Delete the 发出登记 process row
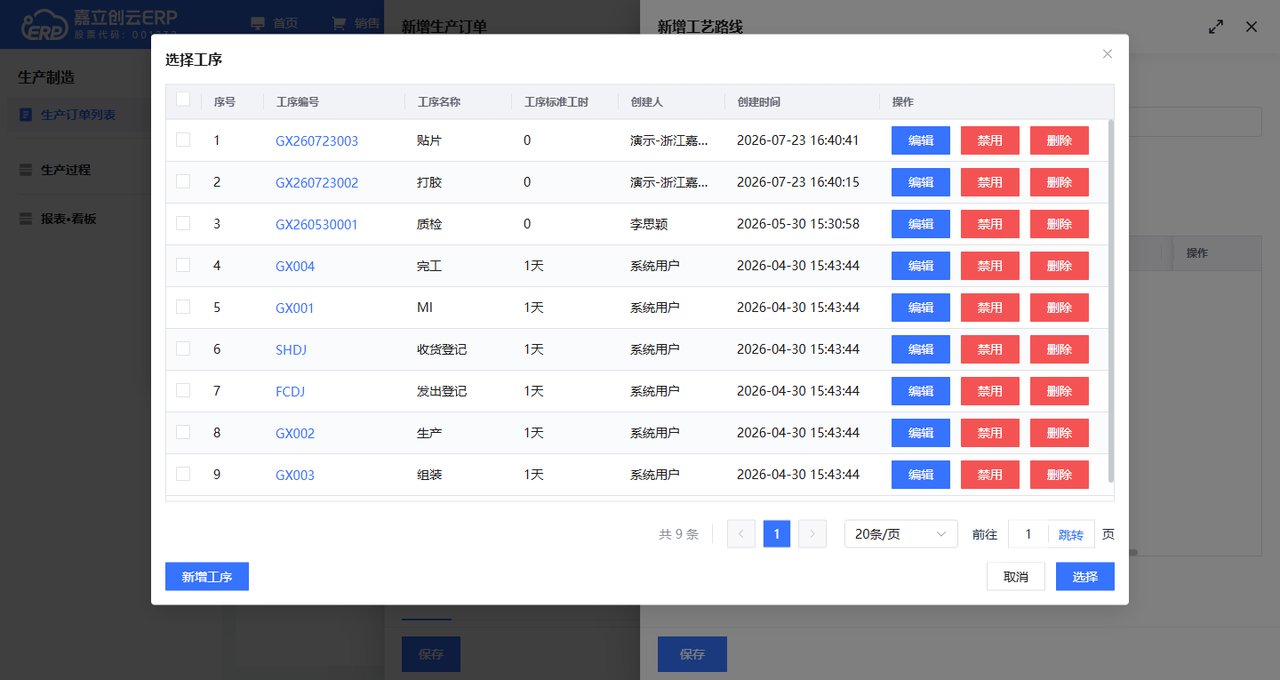Screen dimensions: 1280x680 pyautogui.click(x=1059, y=391)
